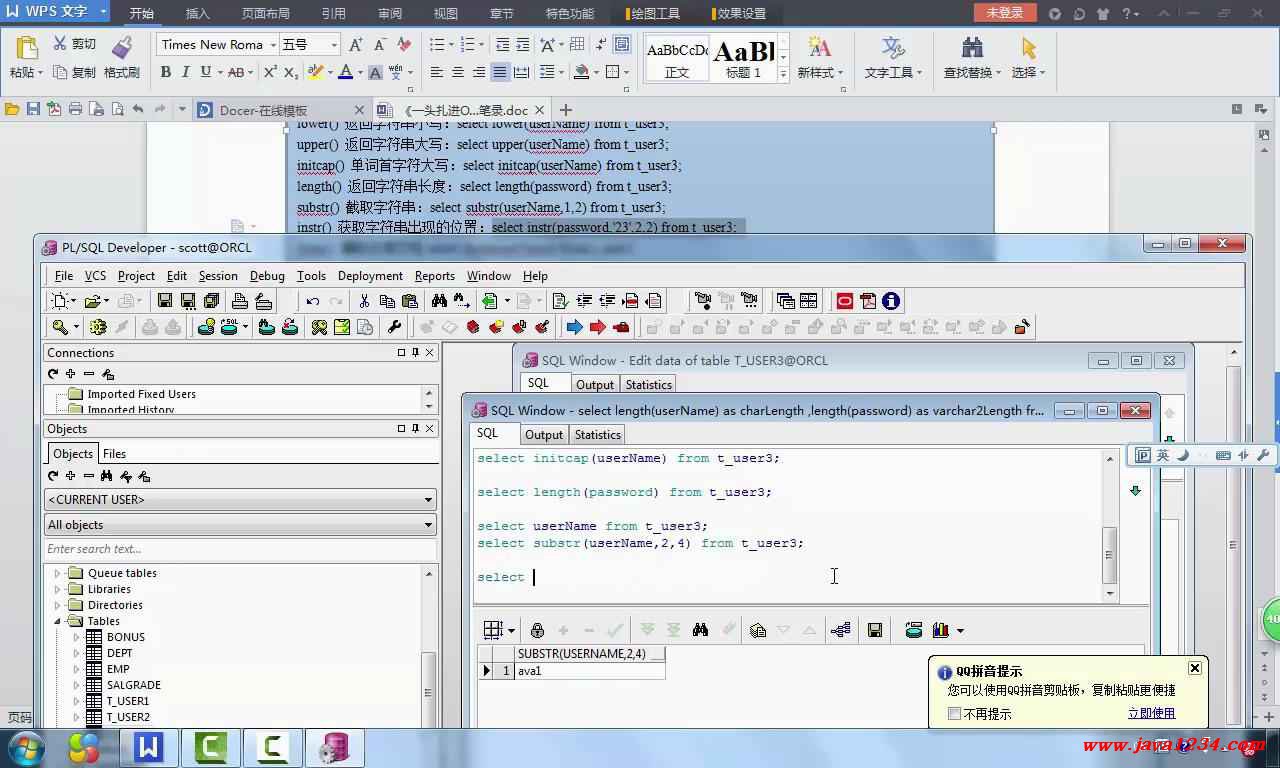The width and height of the screenshot is (1280, 768).
Task: Expand the Queue tables folder
Action: tap(57, 573)
